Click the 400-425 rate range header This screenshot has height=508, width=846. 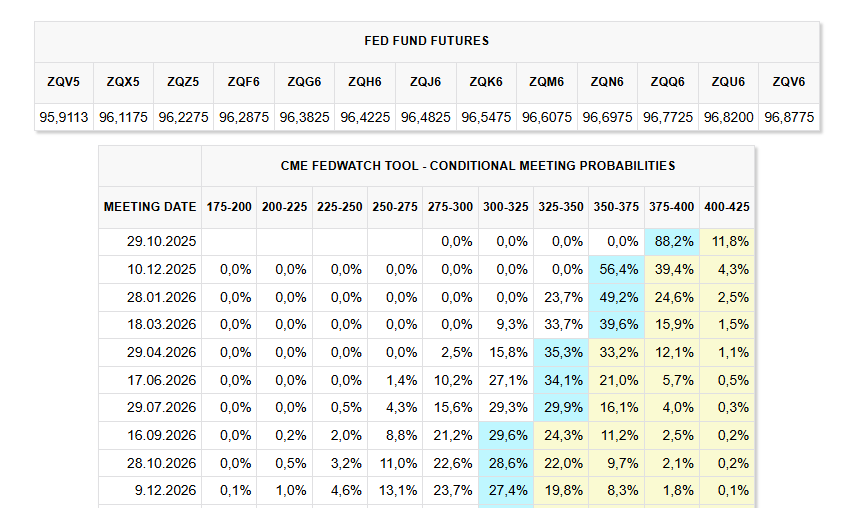tap(727, 207)
